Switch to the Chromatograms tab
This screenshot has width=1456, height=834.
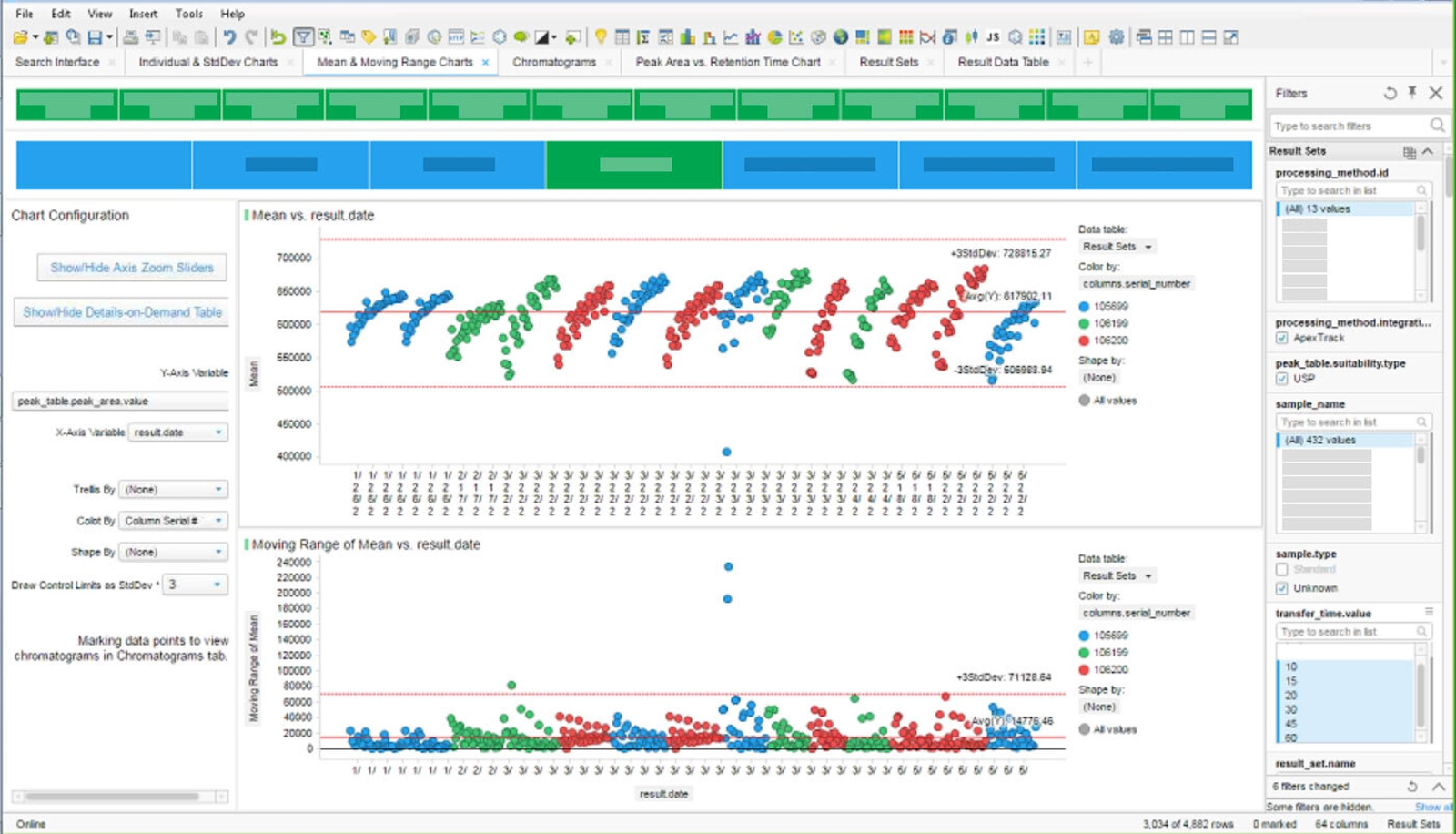coord(556,62)
